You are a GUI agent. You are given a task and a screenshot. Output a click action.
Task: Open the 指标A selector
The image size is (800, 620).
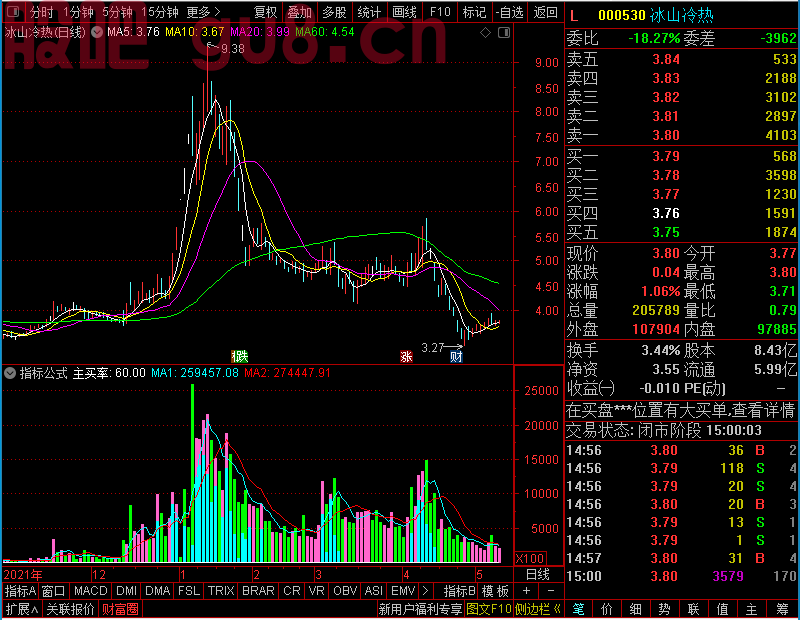pyautogui.click(x=20, y=591)
